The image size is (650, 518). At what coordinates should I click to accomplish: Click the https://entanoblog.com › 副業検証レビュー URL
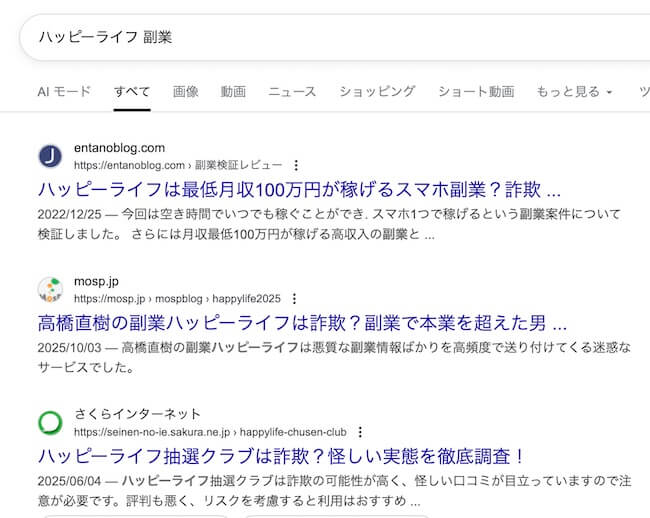point(178,165)
